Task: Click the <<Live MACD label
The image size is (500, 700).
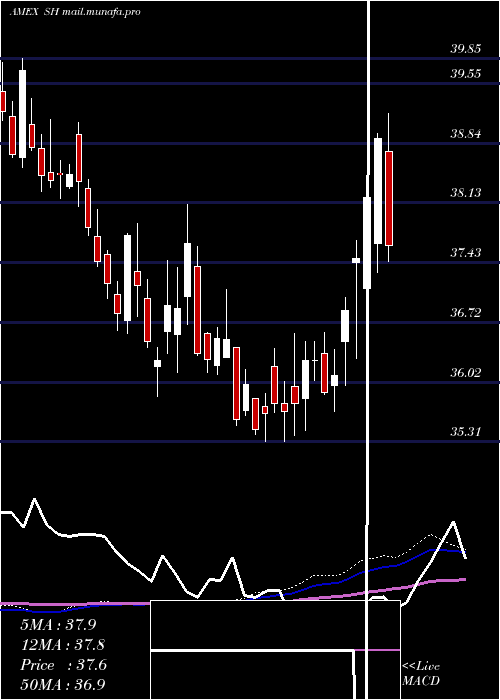Action: pyautogui.click(x=421, y=673)
